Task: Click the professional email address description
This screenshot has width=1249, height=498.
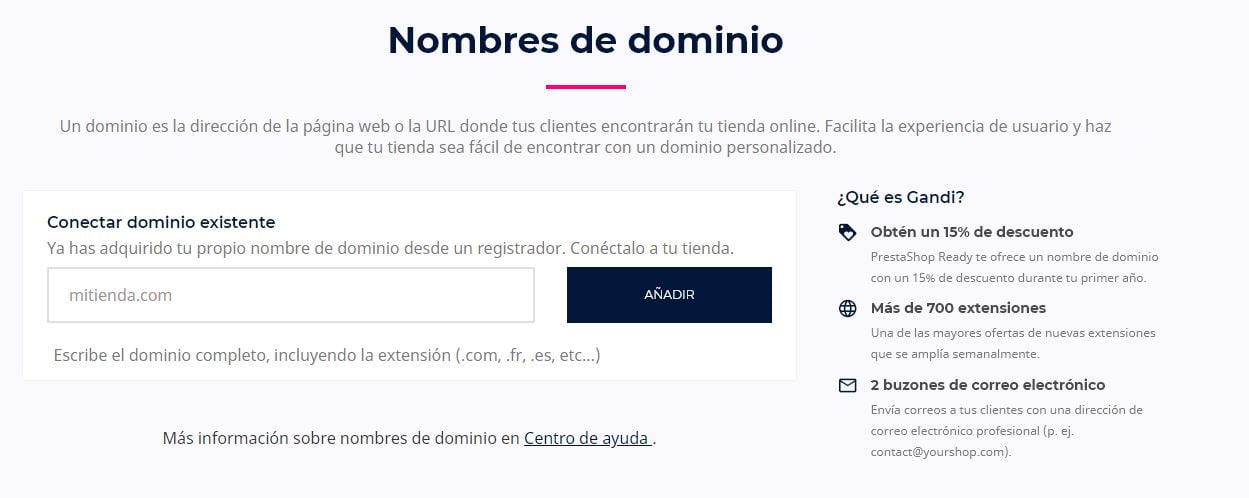Action: coord(1006,430)
